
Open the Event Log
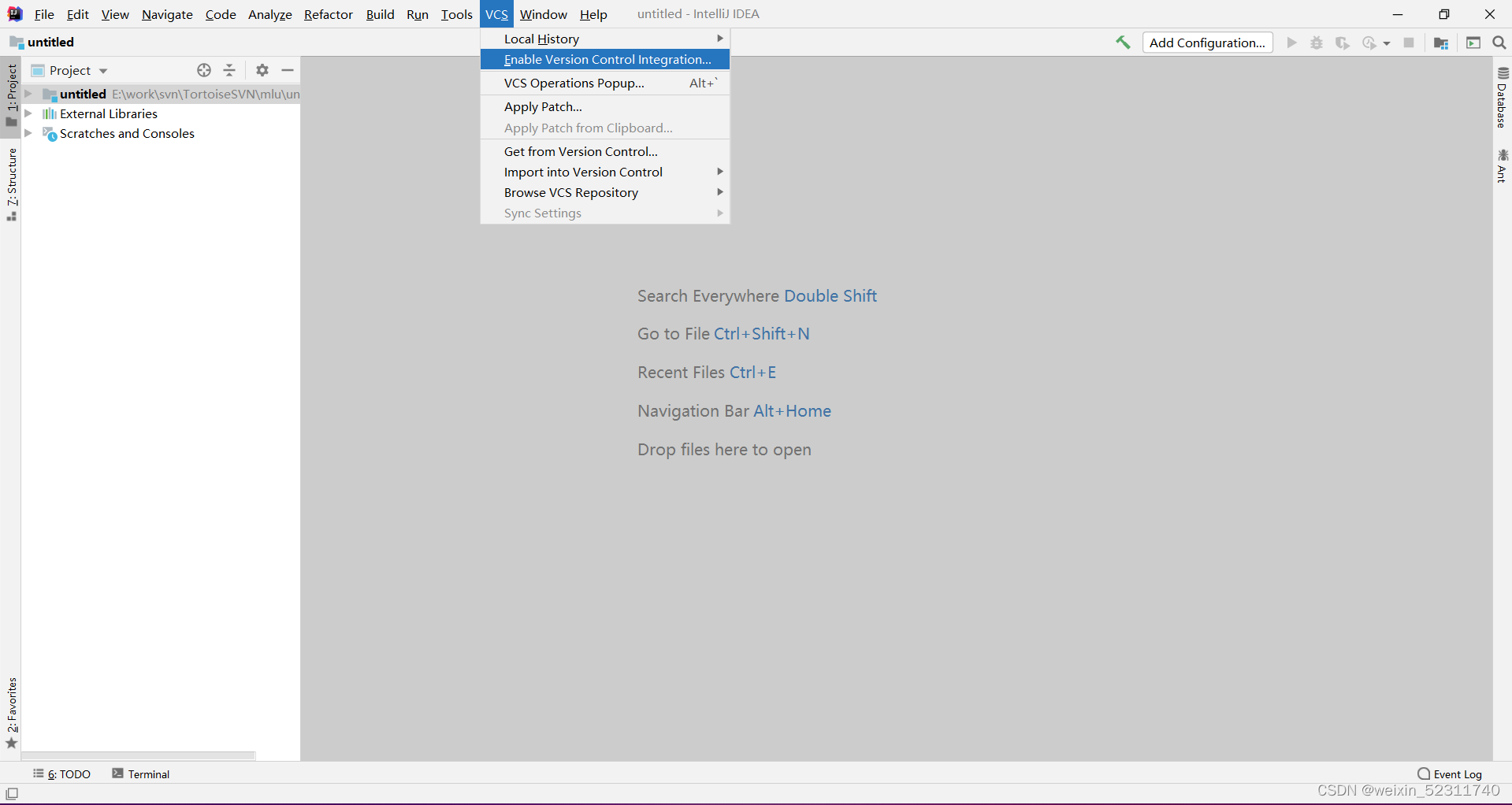pyautogui.click(x=1450, y=774)
